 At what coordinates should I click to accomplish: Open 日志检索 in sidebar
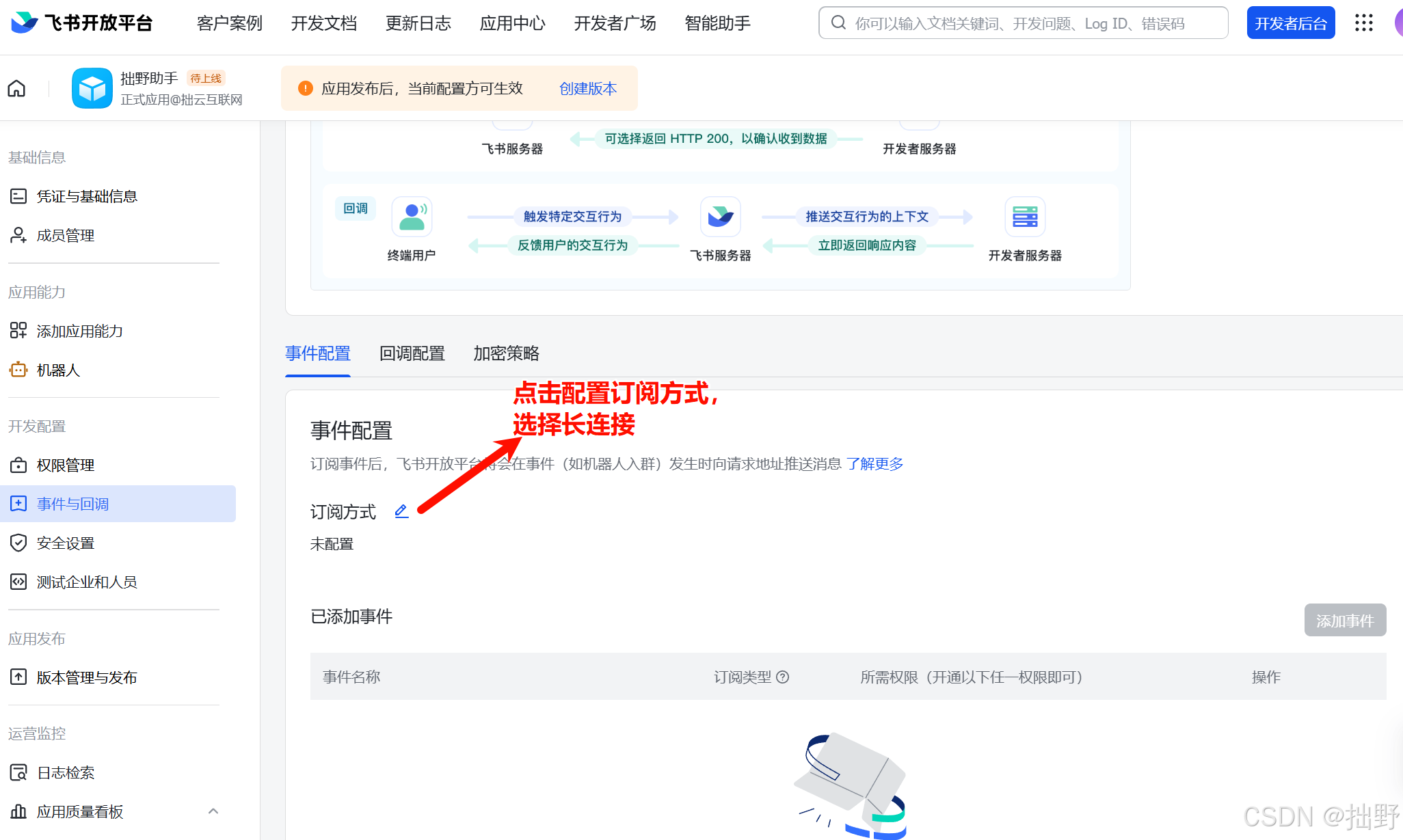(x=66, y=772)
